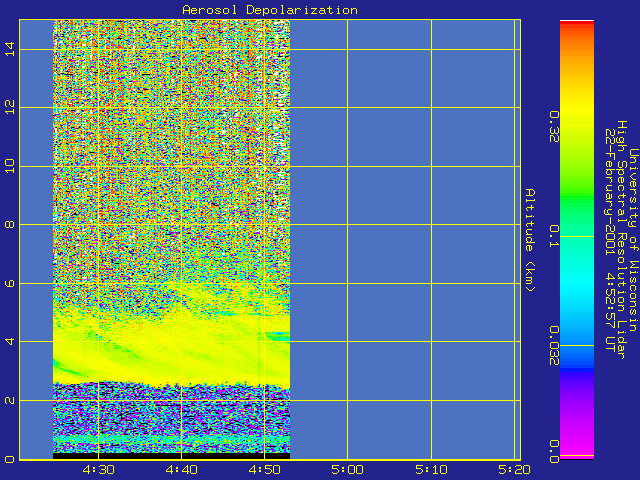
Task: Select the 4:40 time tick label
Action: (181, 469)
